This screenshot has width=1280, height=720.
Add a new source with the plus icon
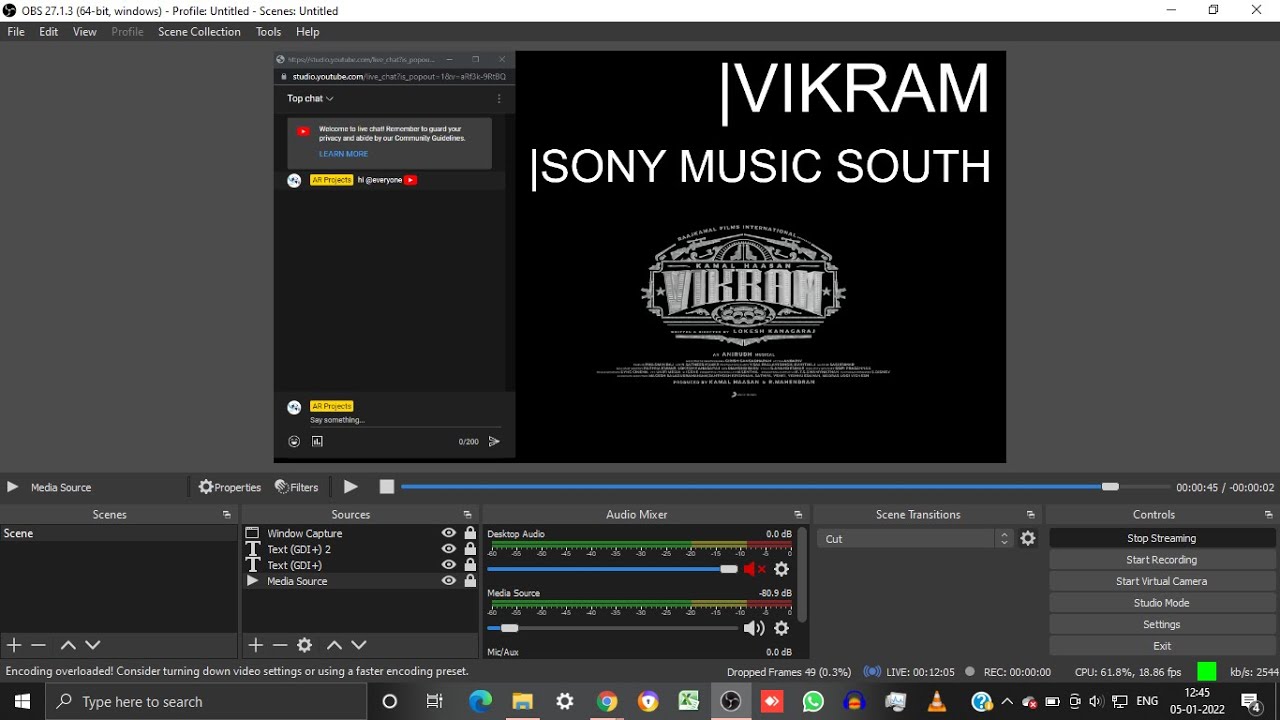tap(255, 645)
